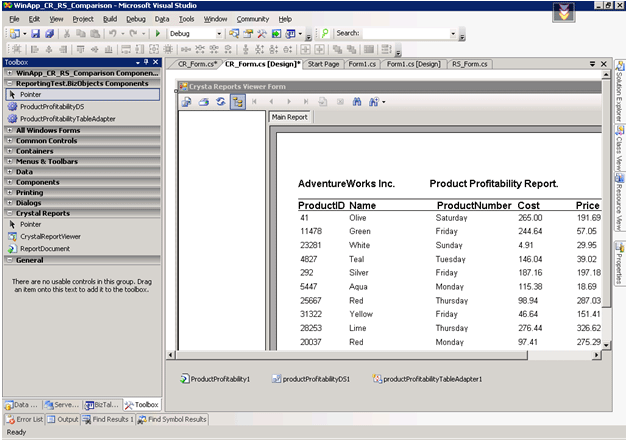Close the active document tab
This screenshot has height=441, width=629.
pyautogui.click(x=604, y=64)
